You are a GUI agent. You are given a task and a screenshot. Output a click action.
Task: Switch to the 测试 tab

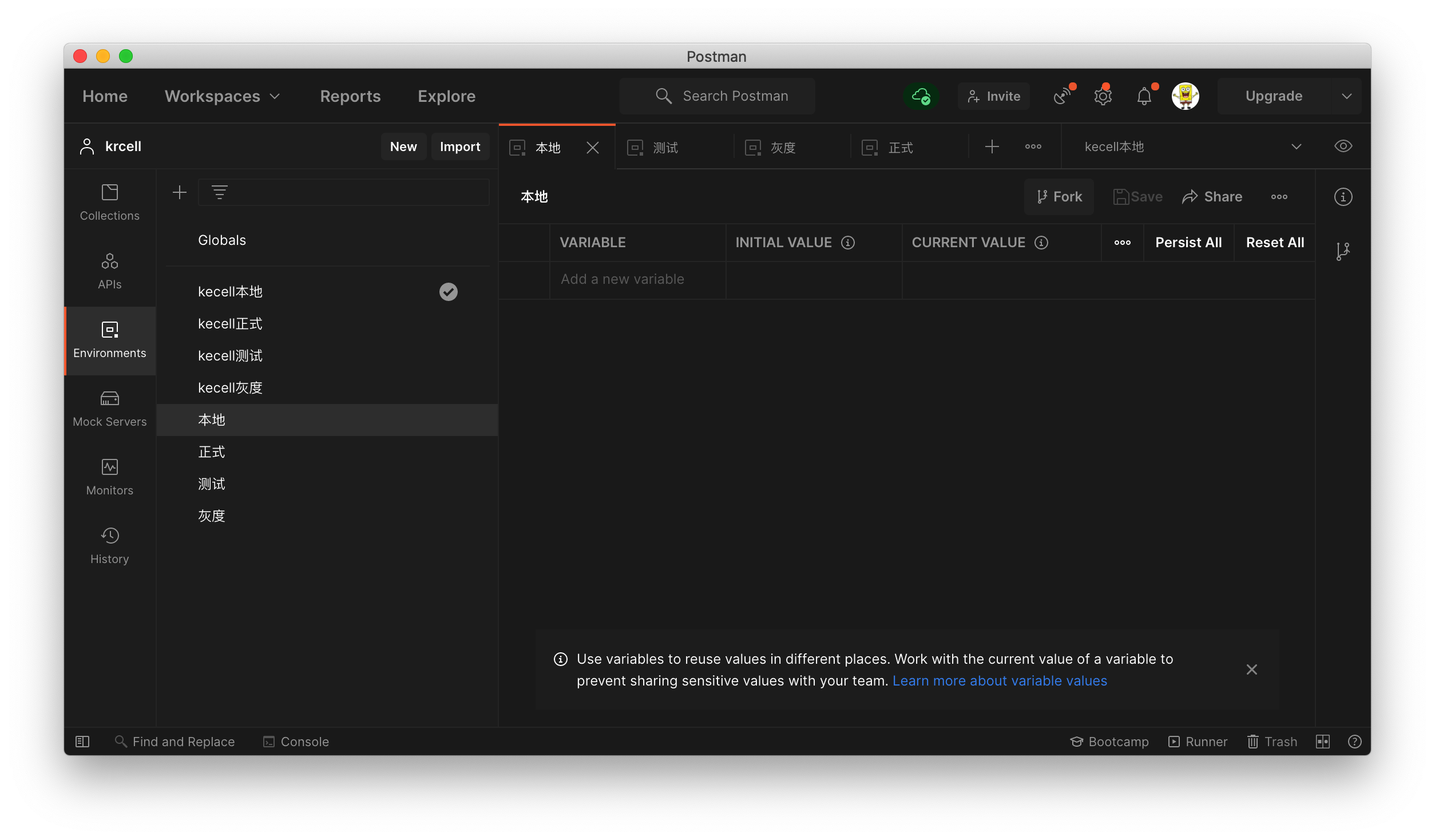tap(675, 148)
